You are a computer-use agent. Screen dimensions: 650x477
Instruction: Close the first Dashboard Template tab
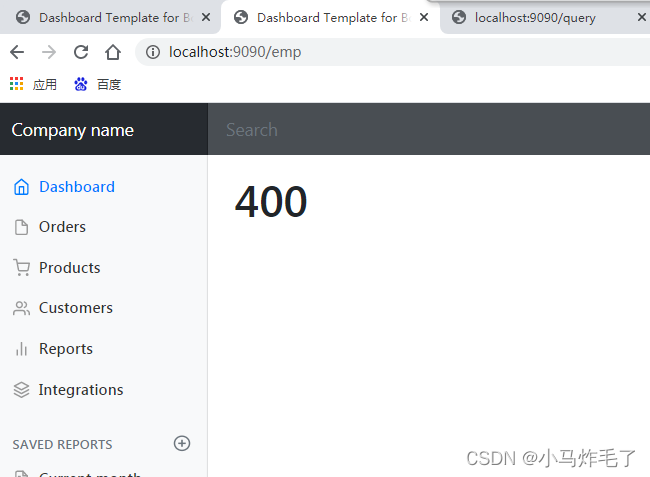(x=206, y=17)
